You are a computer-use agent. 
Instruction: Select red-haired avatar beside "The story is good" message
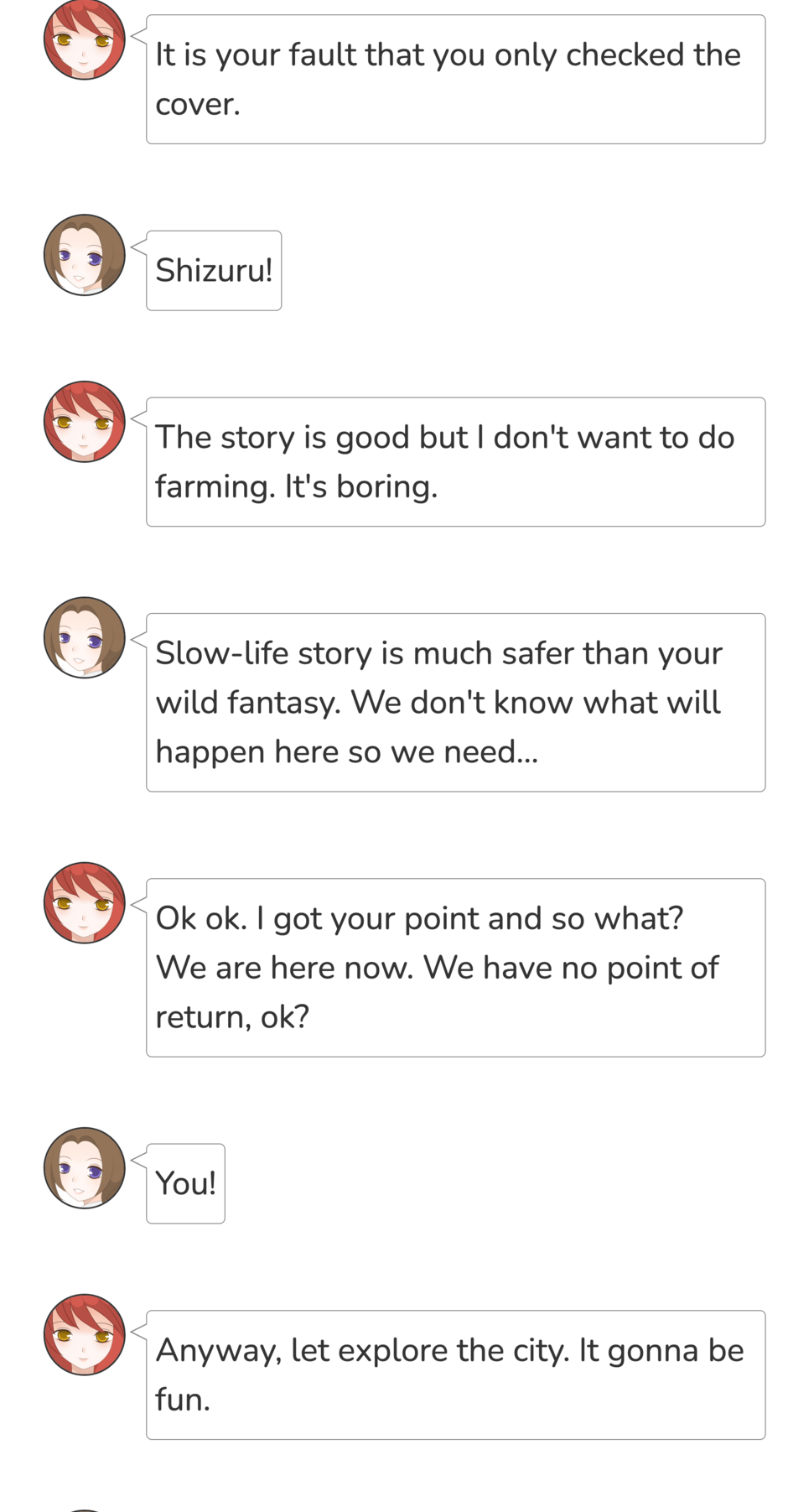coord(84,421)
